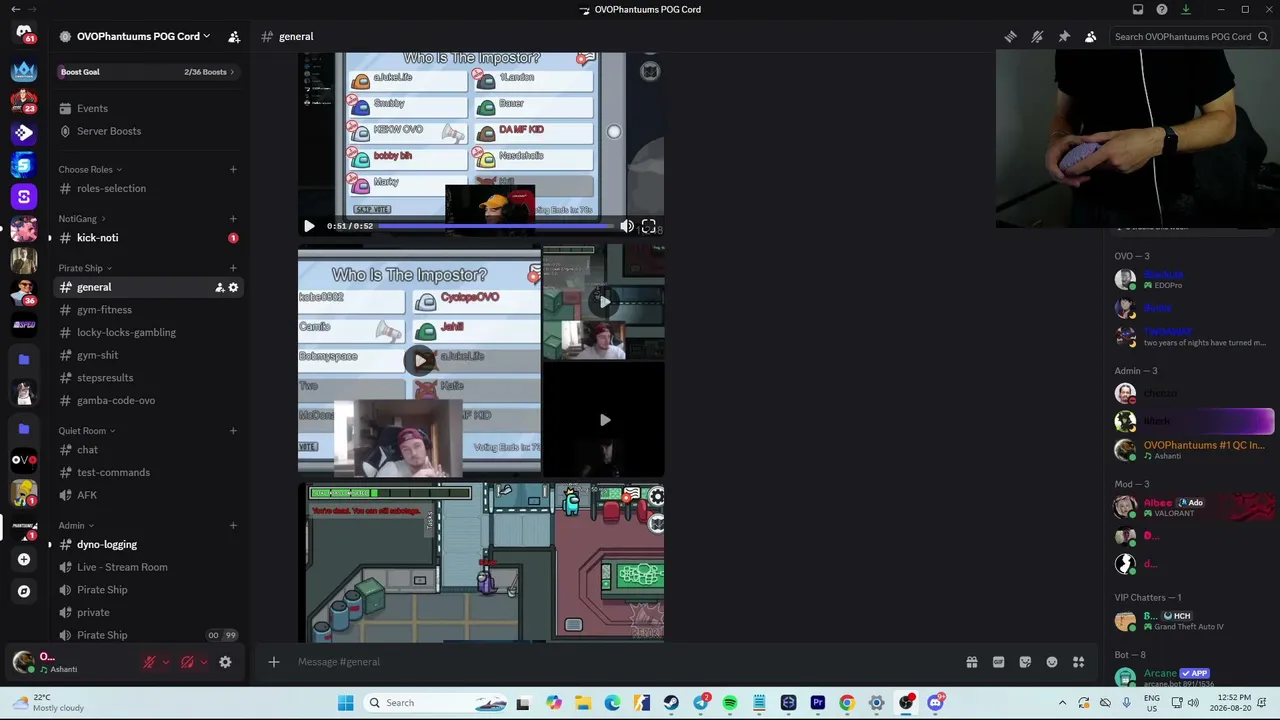Open the test-commands channel
This screenshot has width=1280, height=720.
147,473
